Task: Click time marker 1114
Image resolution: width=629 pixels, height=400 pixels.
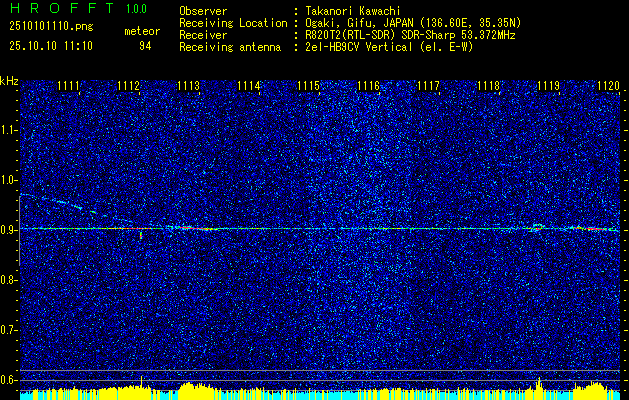Action: pos(248,86)
